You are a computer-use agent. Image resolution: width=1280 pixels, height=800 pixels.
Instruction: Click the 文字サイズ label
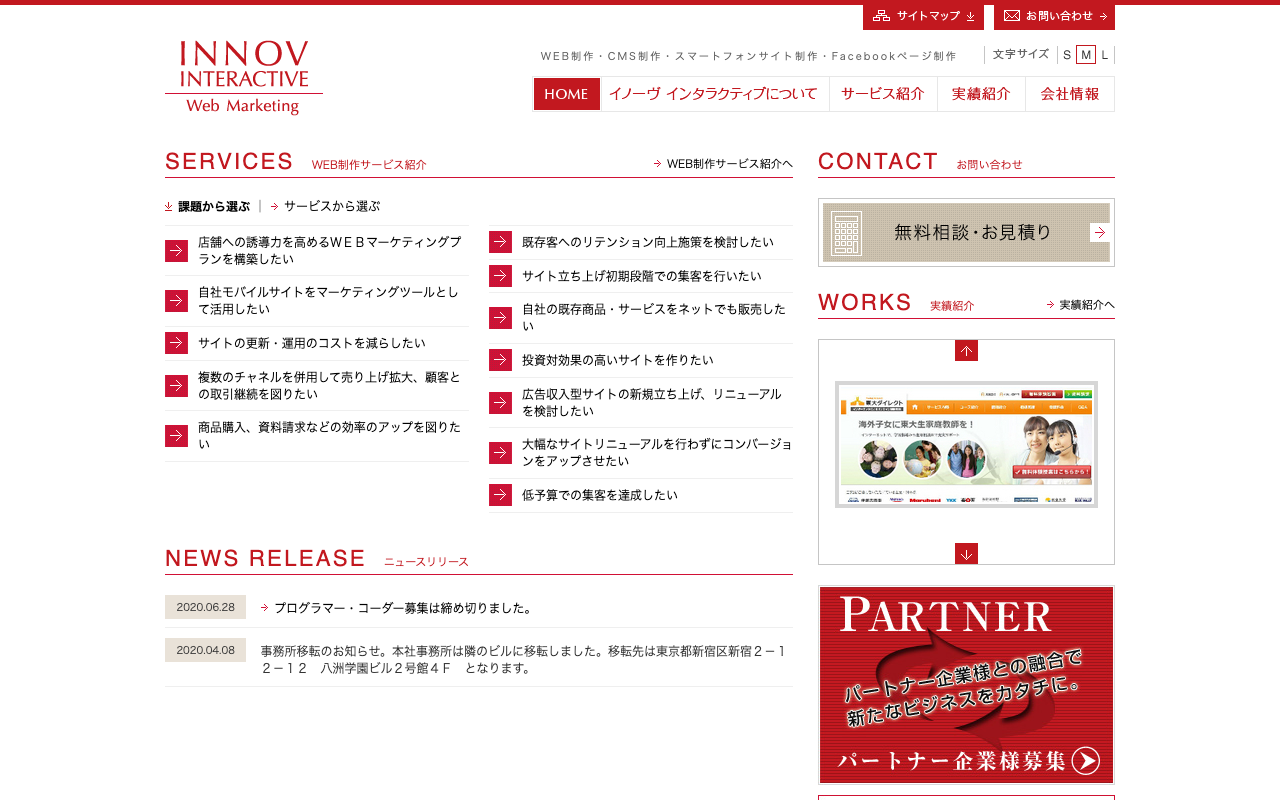(1021, 54)
